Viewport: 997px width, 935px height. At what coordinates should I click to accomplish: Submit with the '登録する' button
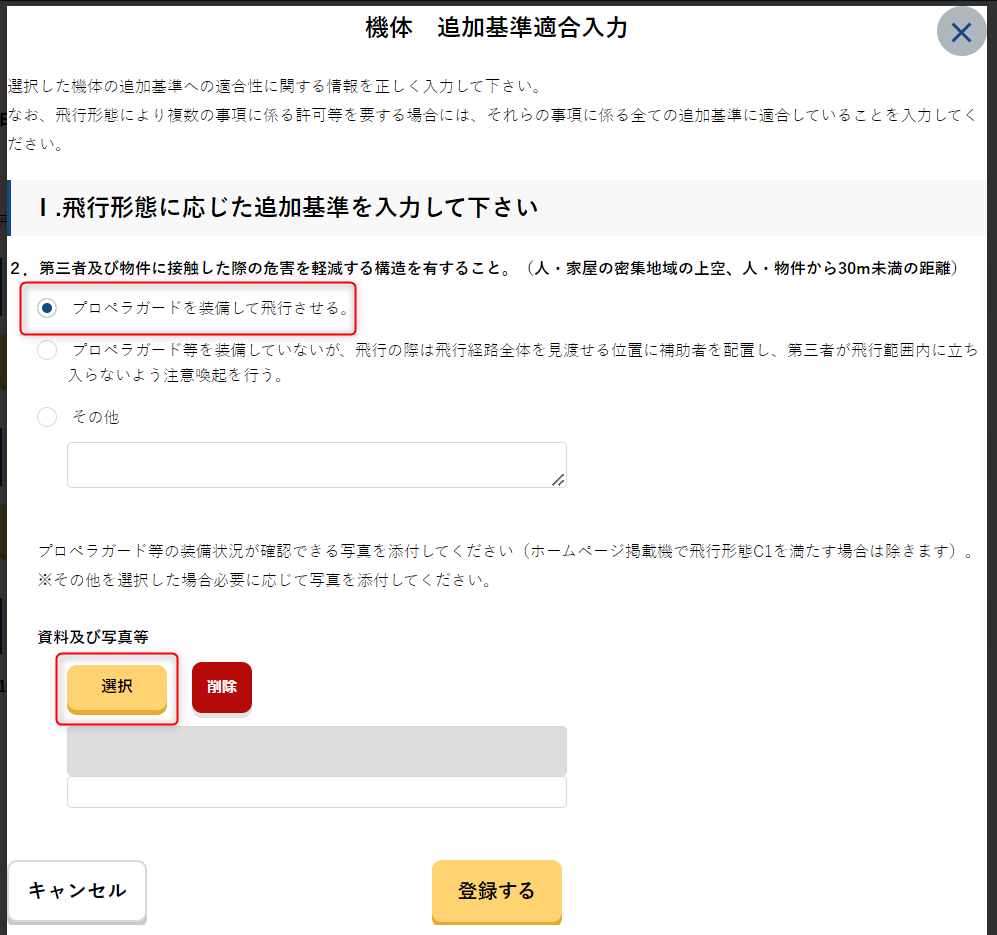coord(496,890)
